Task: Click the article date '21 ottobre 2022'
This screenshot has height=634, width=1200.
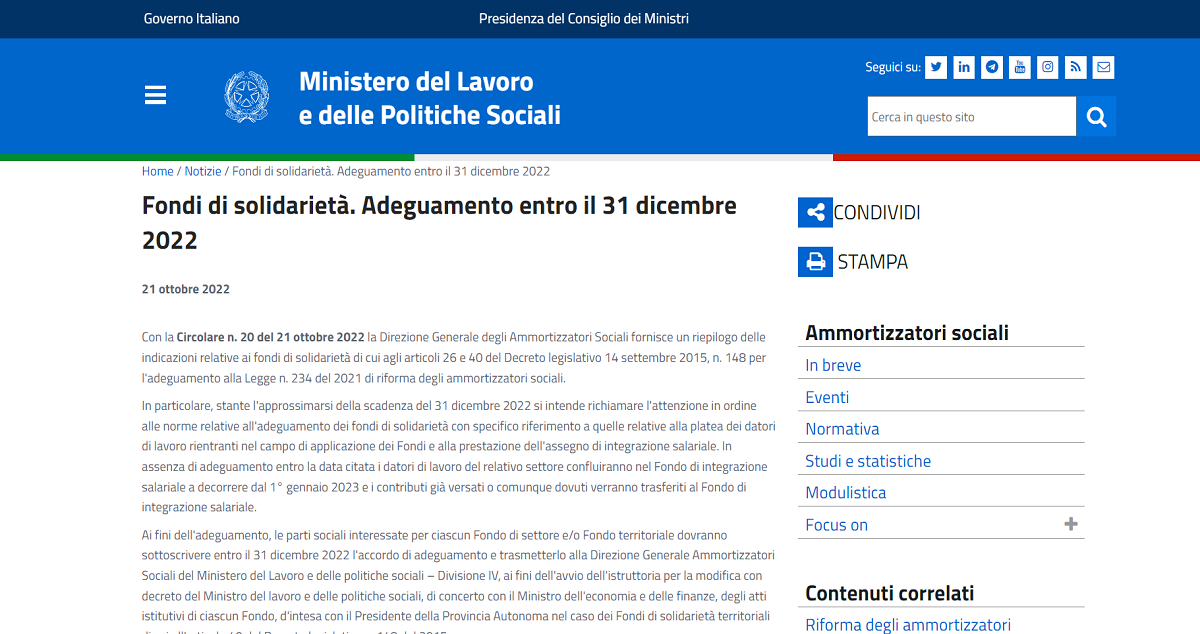Action: click(x=186, y=289)
